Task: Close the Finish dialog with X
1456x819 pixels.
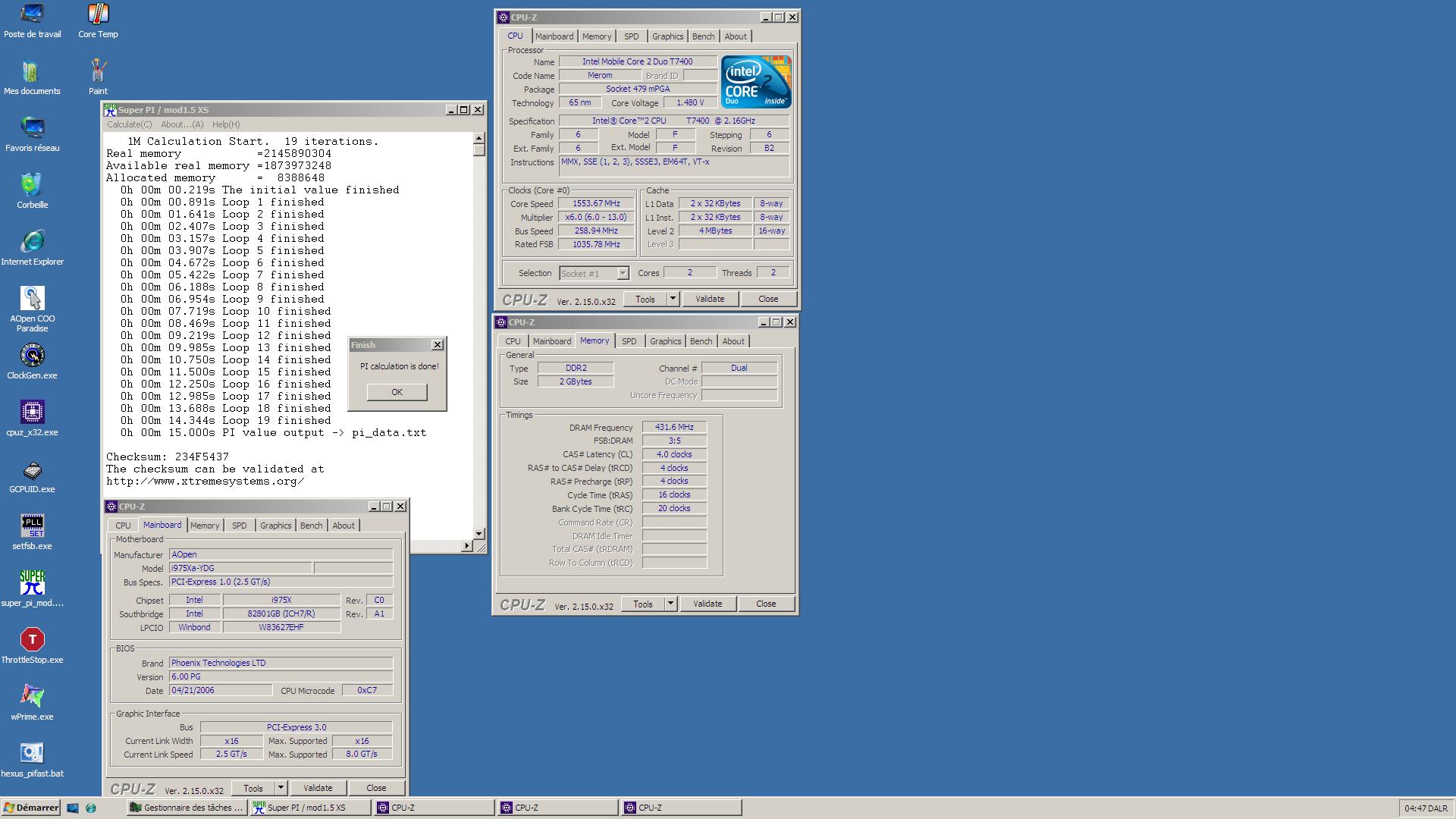Action: click(x=438, y=345)
